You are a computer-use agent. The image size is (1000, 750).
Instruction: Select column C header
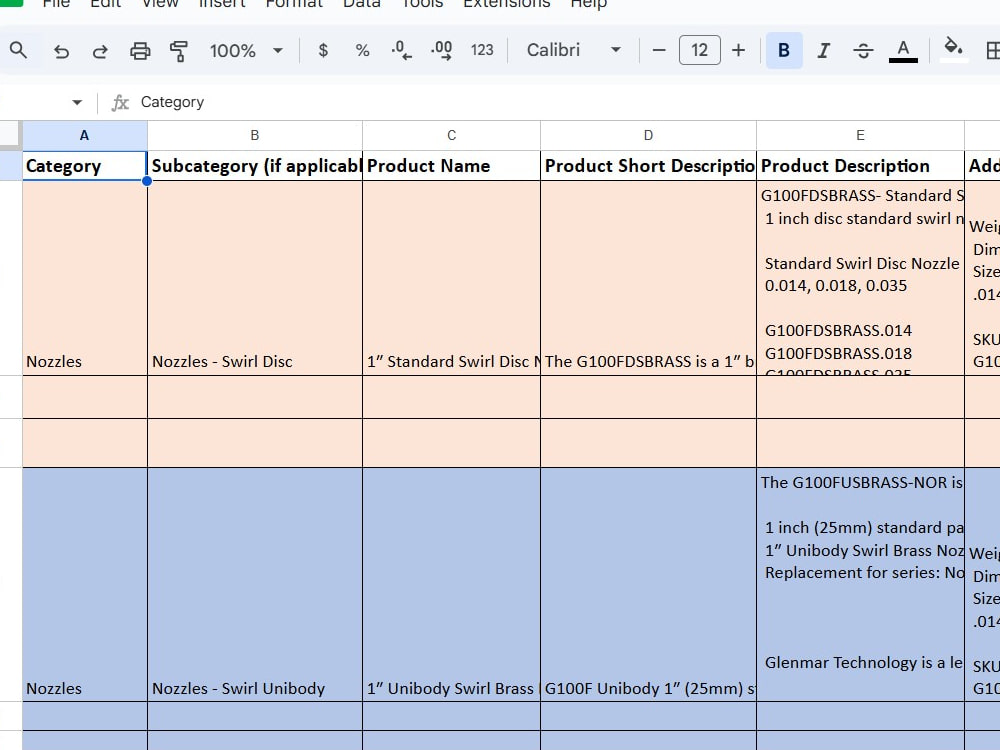452,135
